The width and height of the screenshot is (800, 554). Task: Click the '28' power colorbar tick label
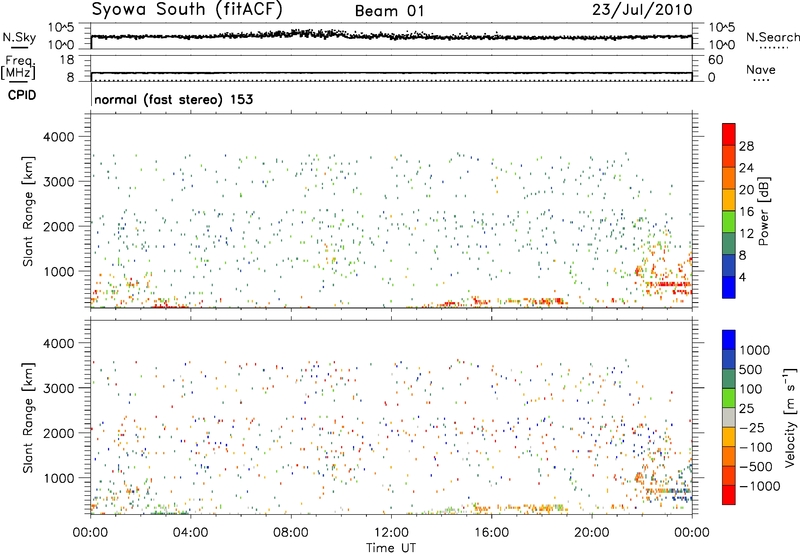[746, 146]
